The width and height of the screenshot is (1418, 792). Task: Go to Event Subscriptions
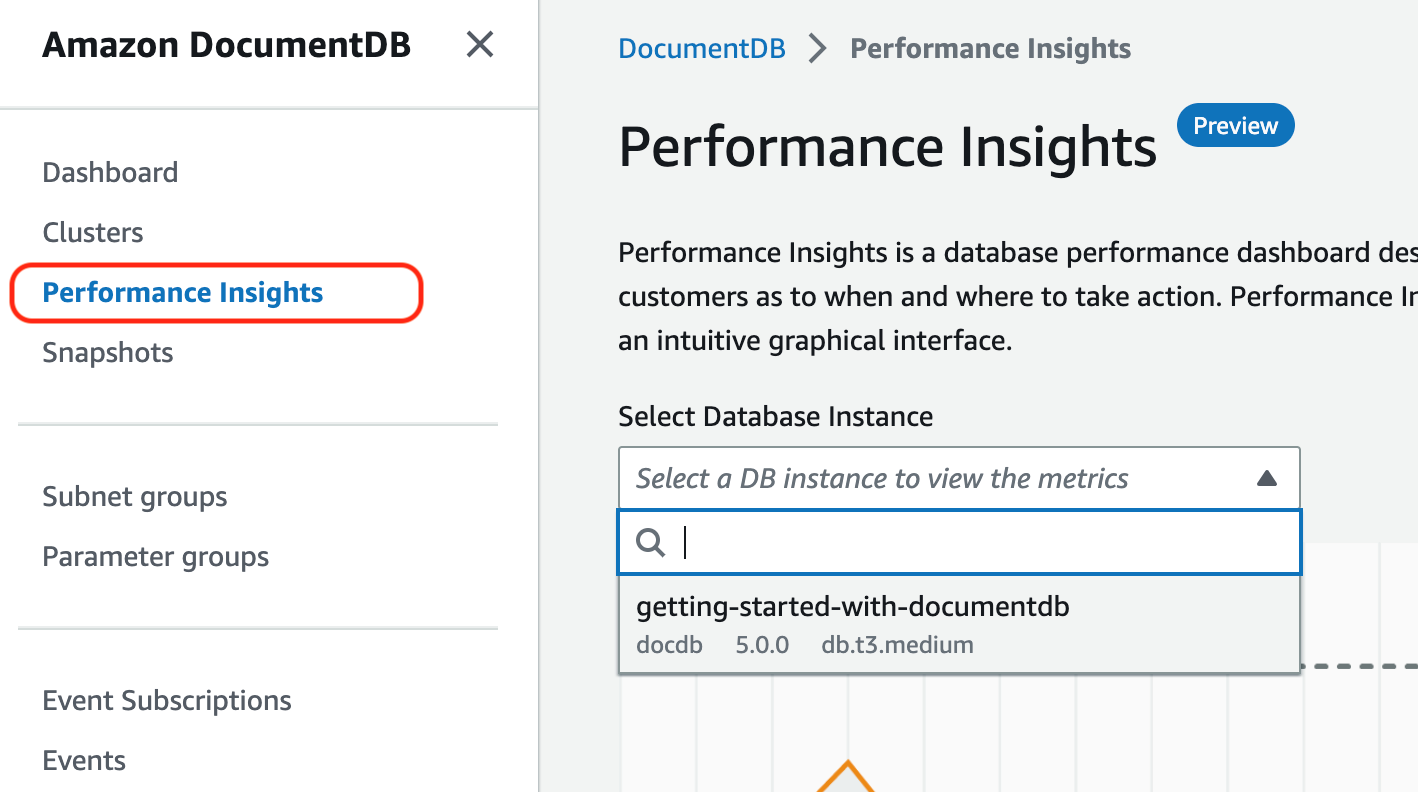pos(167,701)
